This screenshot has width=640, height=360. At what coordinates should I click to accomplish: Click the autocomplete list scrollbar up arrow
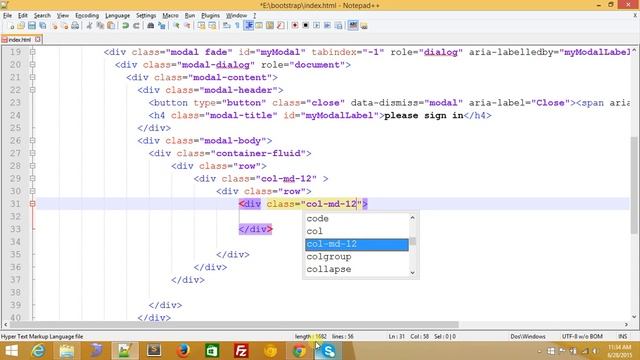pyautogui.click(x=413, y=218)
